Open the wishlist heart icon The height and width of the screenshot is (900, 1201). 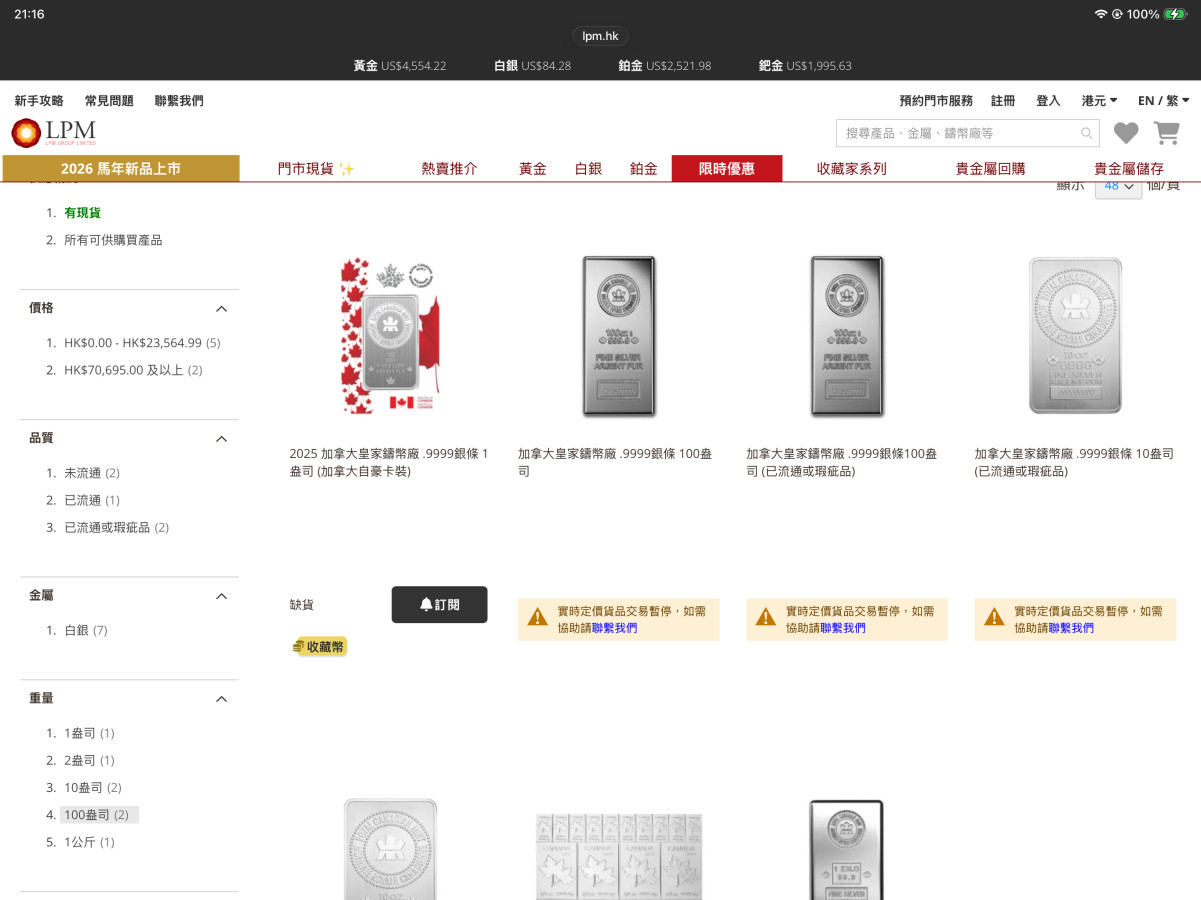(1126, 133)
